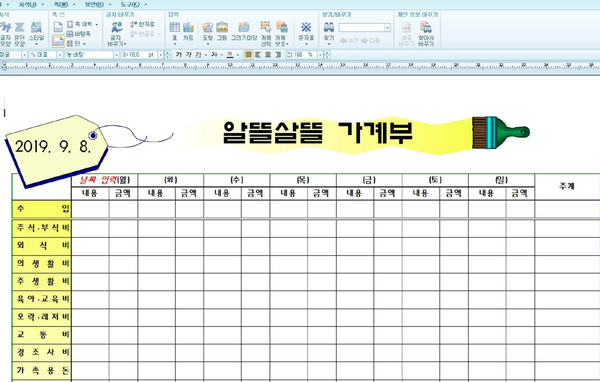Viewport: 600px width, 382px height.
Task: Set page orientation to landscape
Action: pos(58,41)
